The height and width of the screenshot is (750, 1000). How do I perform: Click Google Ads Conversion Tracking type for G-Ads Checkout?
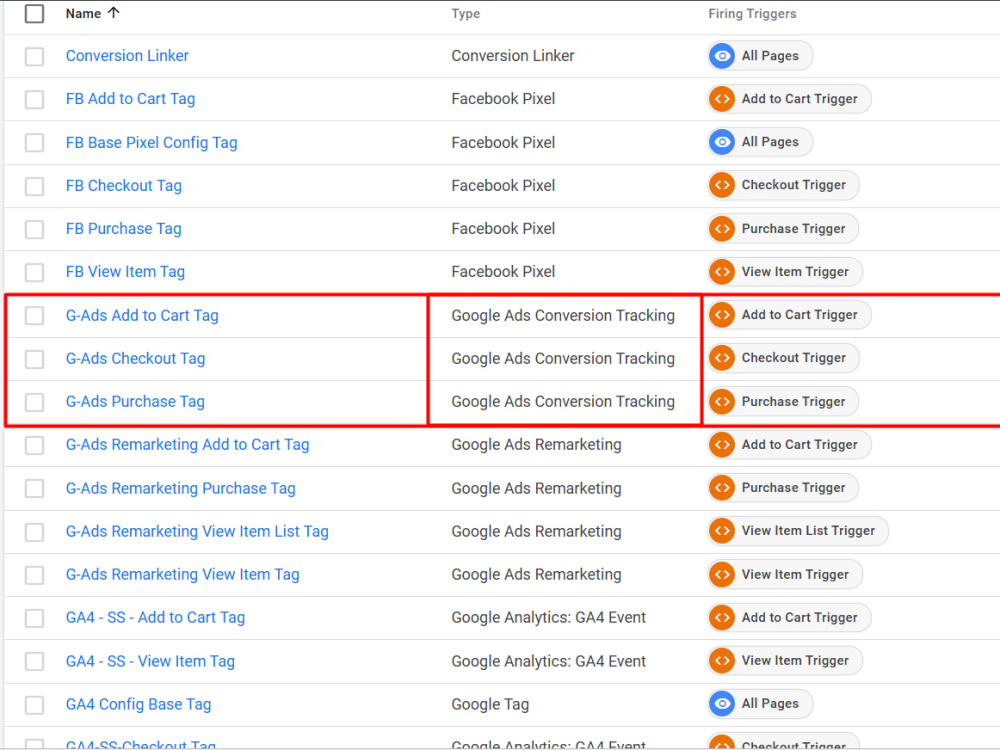(563, 358)
